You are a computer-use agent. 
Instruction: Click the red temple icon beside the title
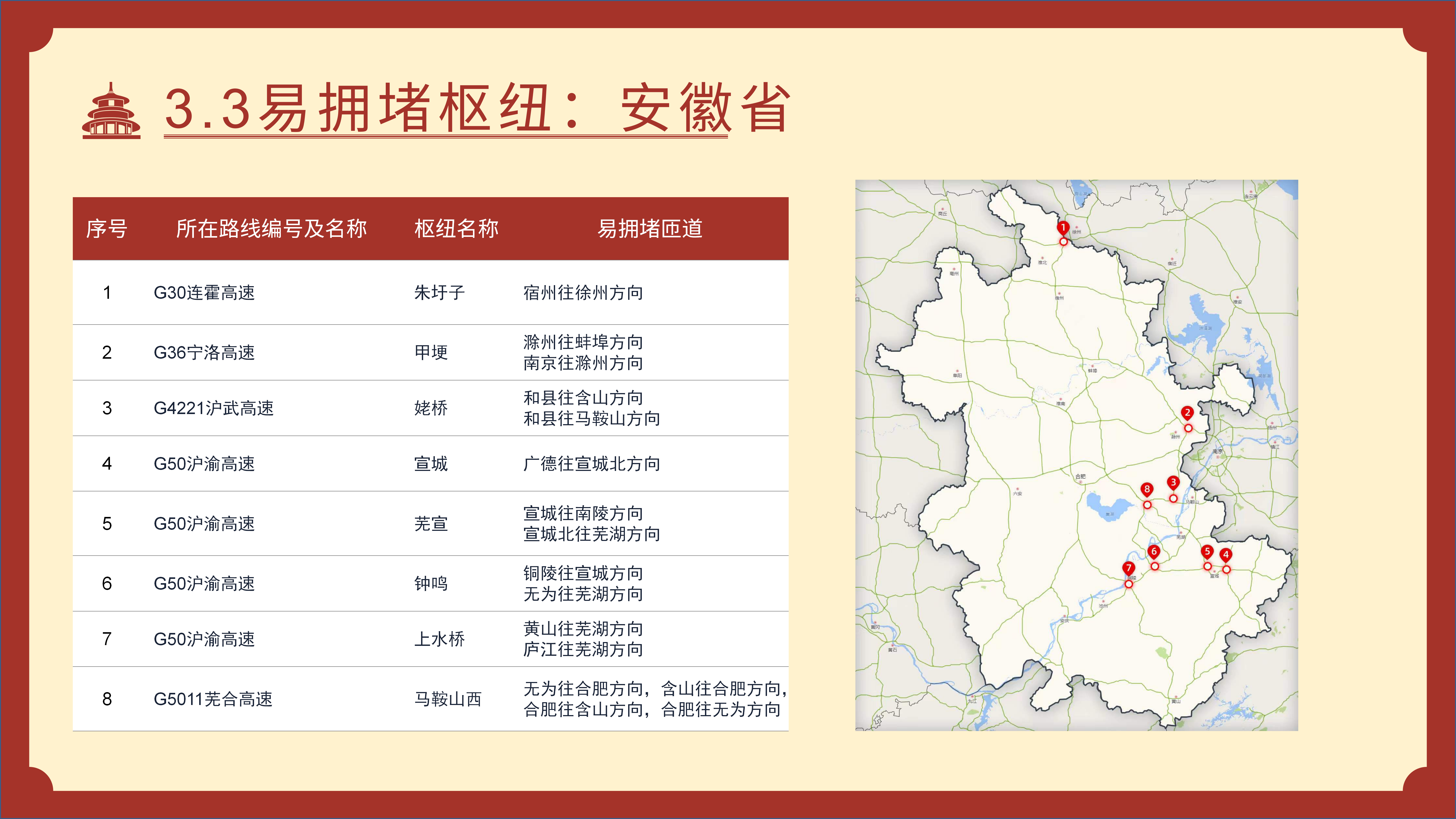[x=111, y=111]
